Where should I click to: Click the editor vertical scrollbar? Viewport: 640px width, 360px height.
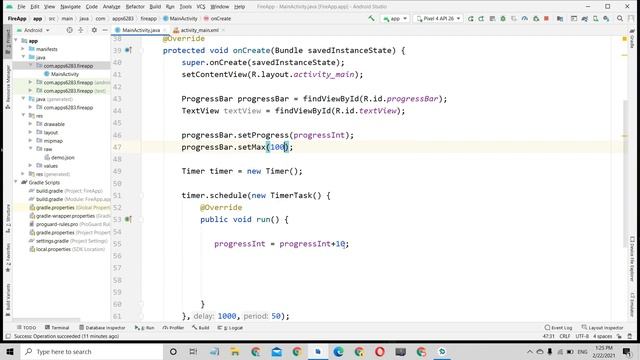tap(625, 173)
